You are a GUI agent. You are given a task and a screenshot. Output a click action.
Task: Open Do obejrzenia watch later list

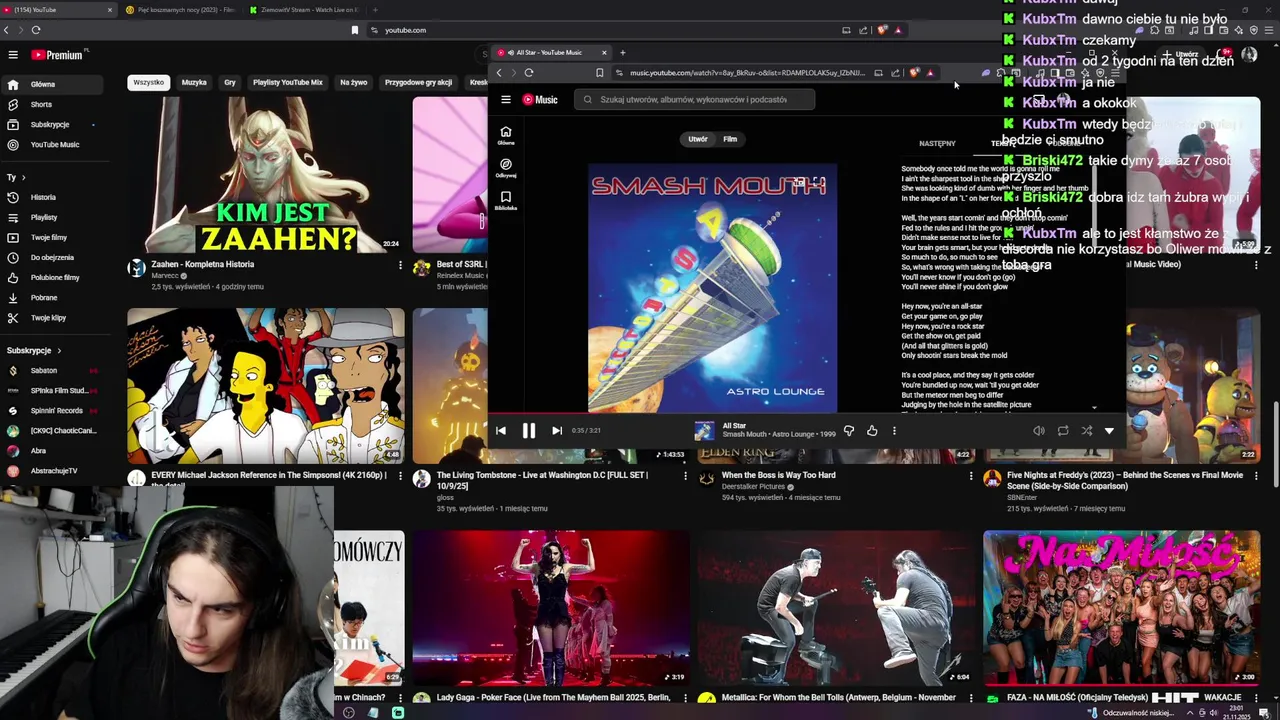(52, 257)
